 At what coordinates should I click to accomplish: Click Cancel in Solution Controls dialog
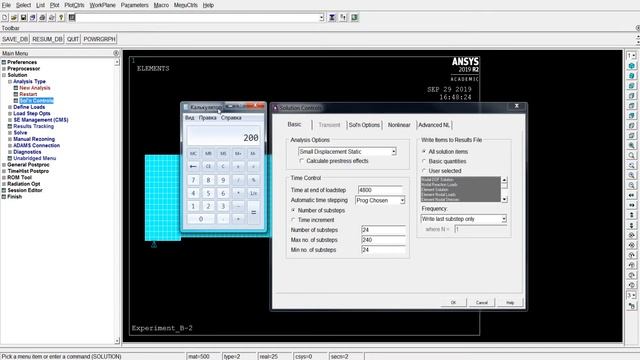tap(482, 302)
